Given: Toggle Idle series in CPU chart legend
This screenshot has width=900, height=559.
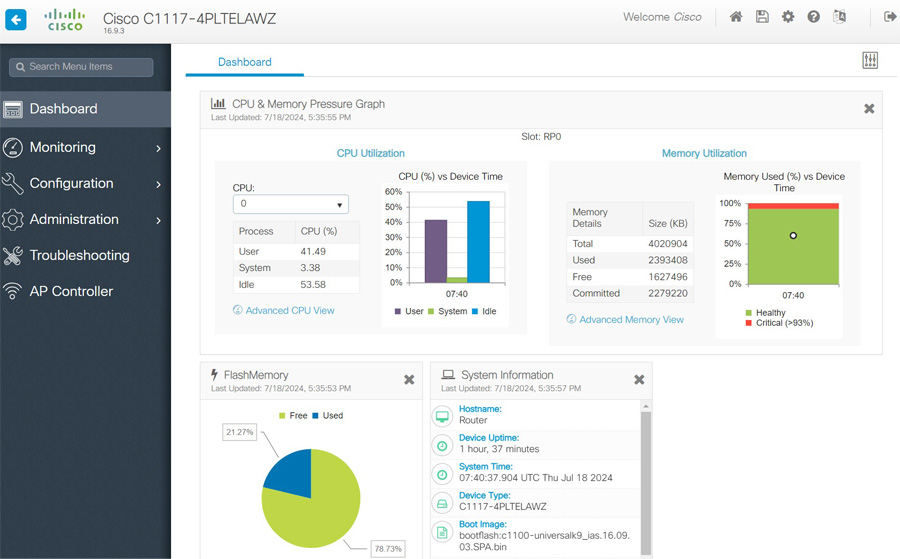Looking at the screenshot, I should tap(484, 311).
